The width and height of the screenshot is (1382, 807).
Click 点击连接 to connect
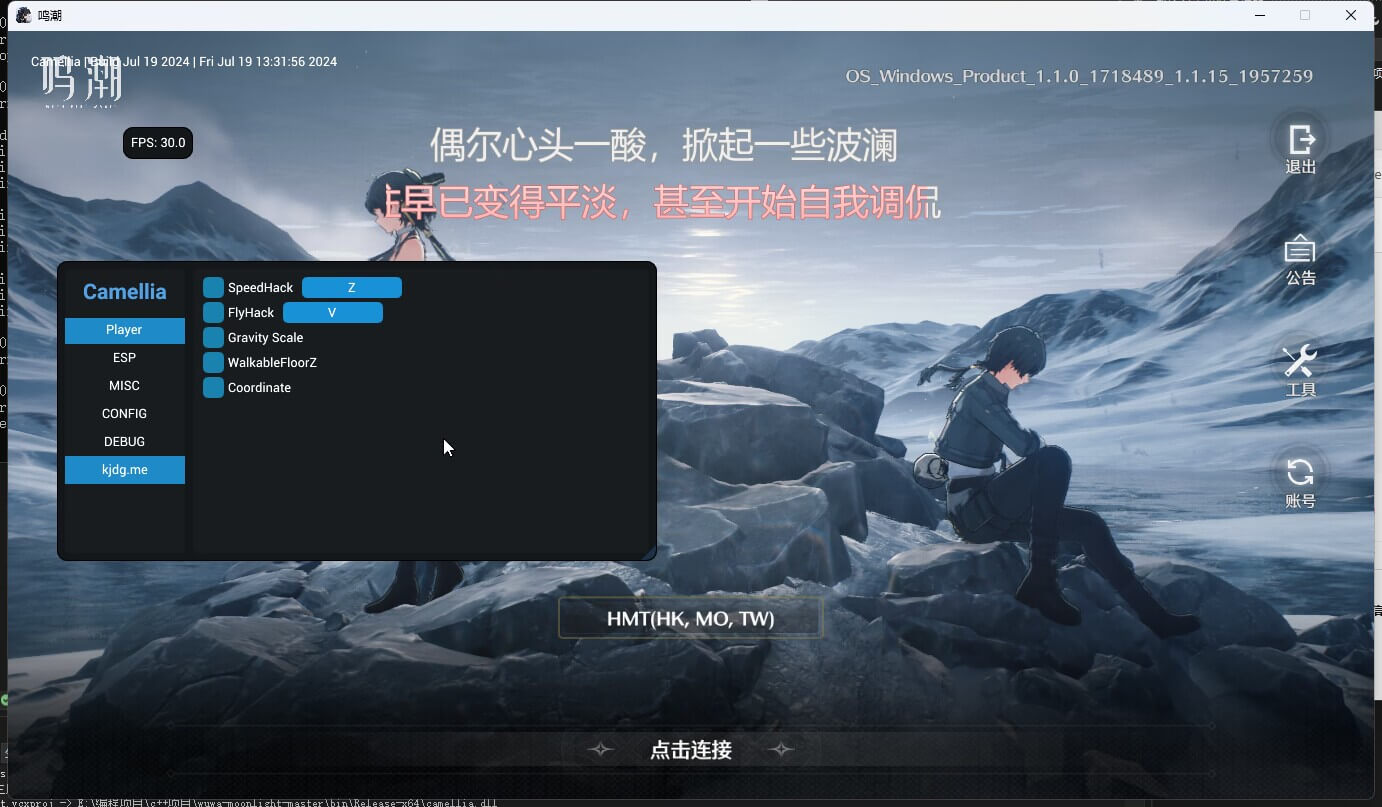click(691, 750)
